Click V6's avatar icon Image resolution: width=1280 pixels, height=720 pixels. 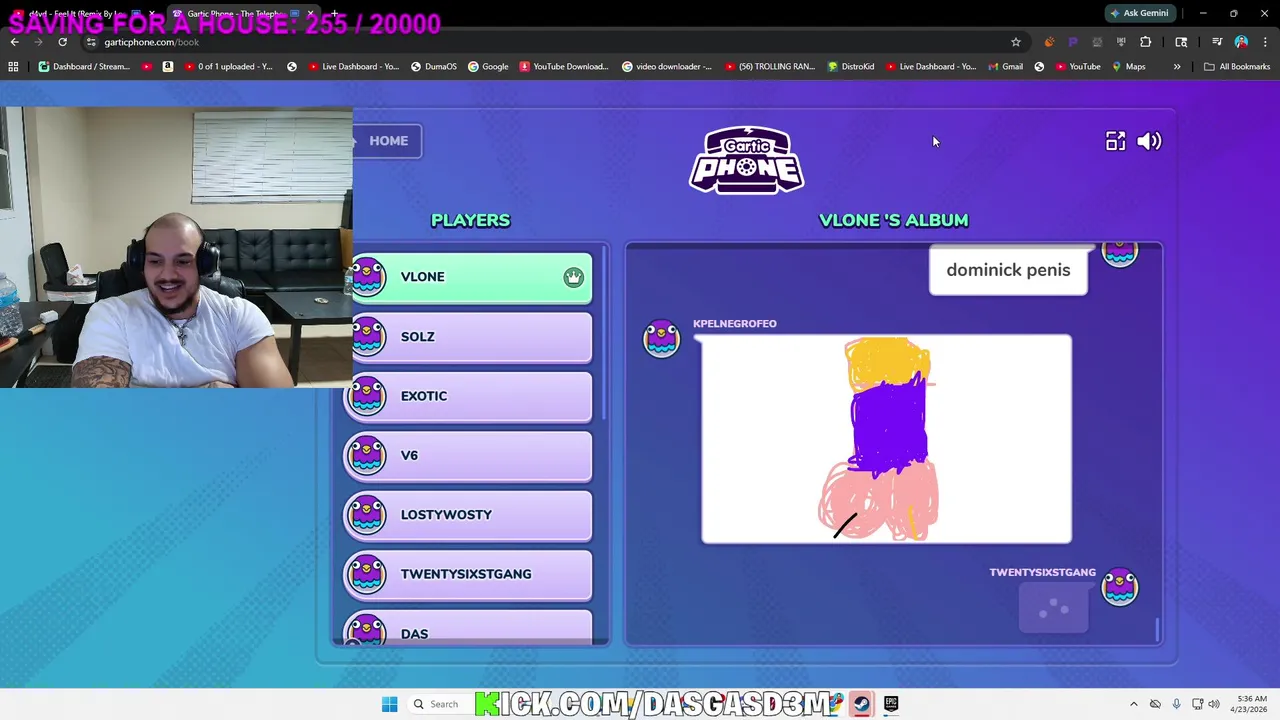click(x=367, y=455)
